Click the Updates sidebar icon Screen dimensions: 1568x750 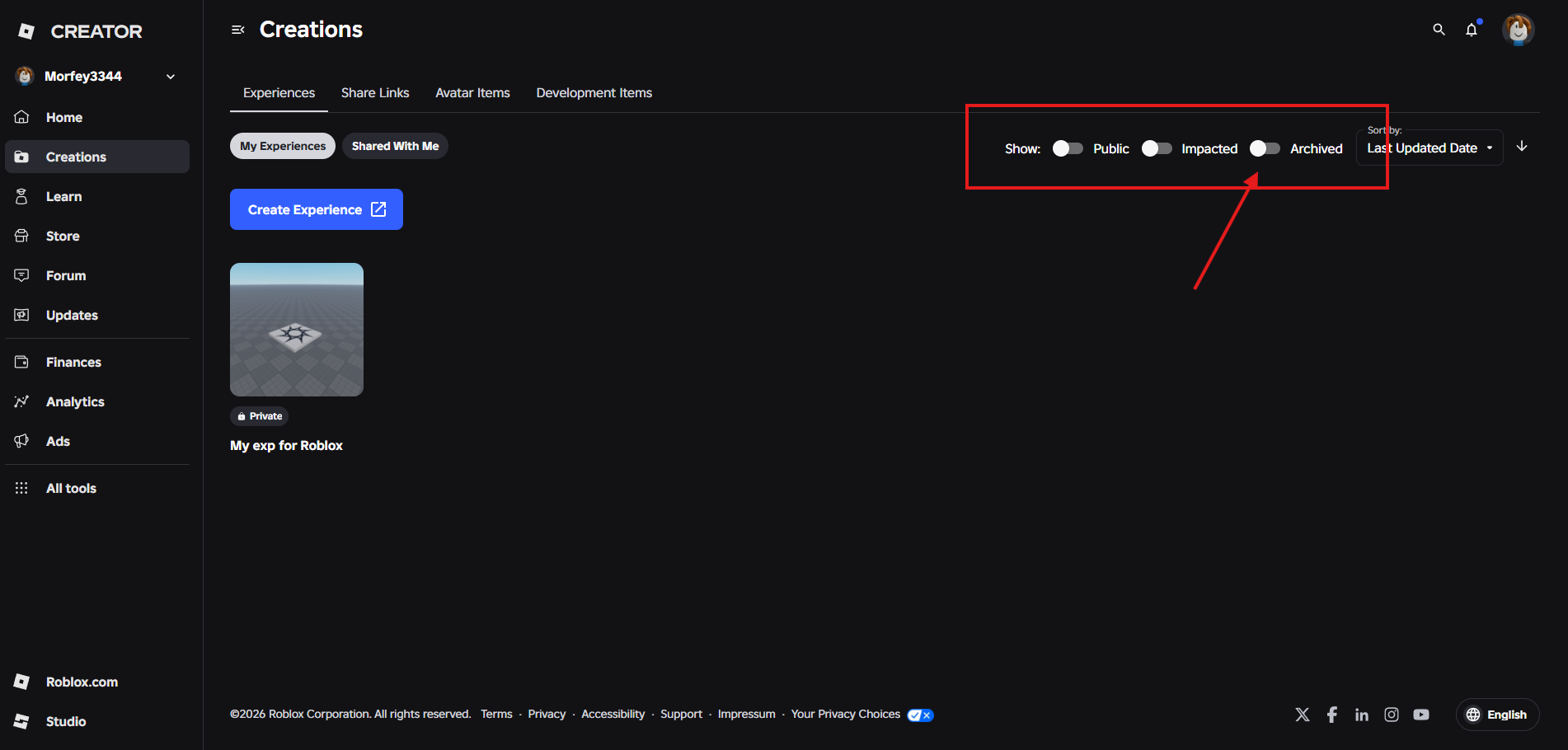[22, 315]
